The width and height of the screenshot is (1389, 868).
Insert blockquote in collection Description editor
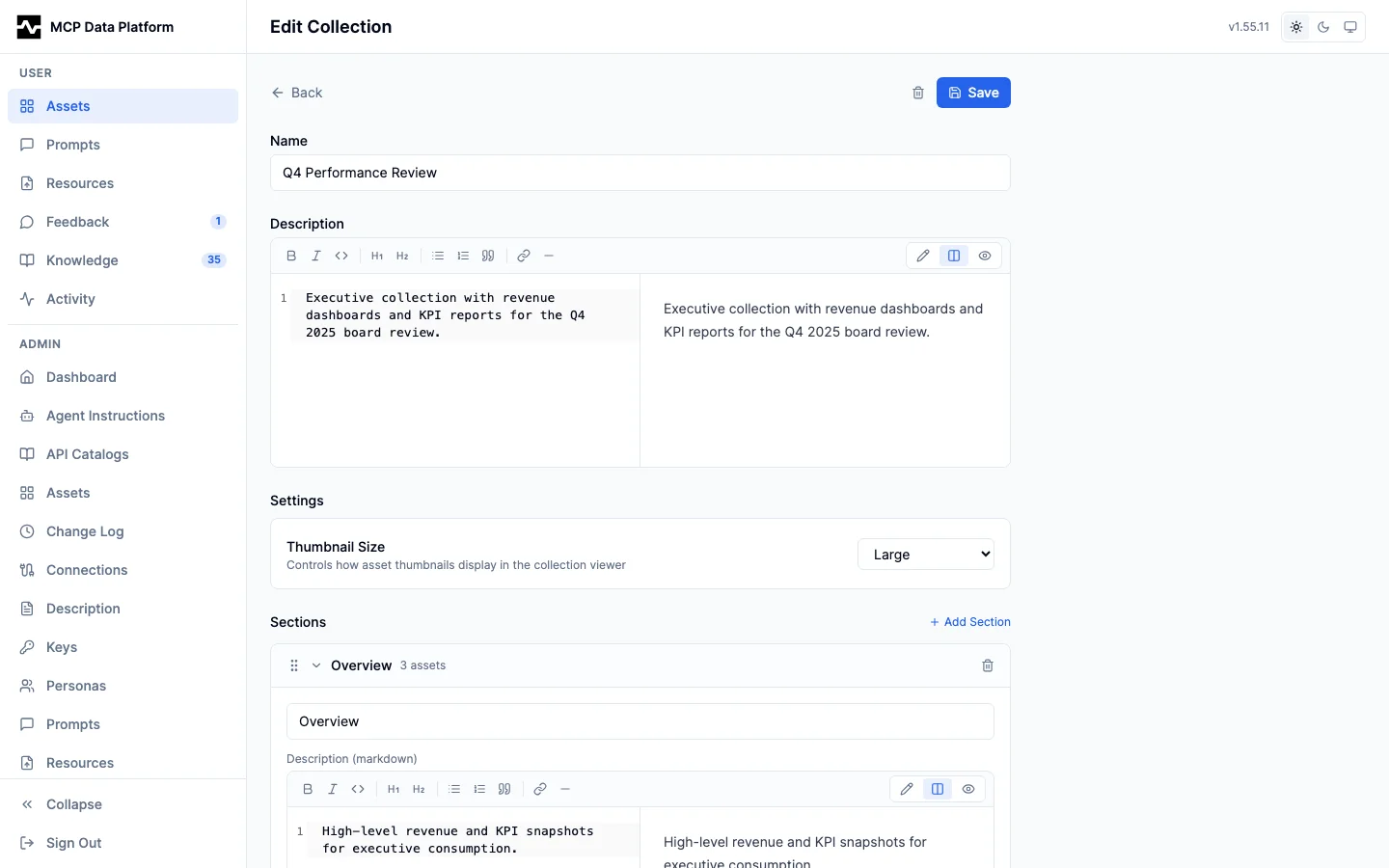pyautogui.click(x=488, y=256)
